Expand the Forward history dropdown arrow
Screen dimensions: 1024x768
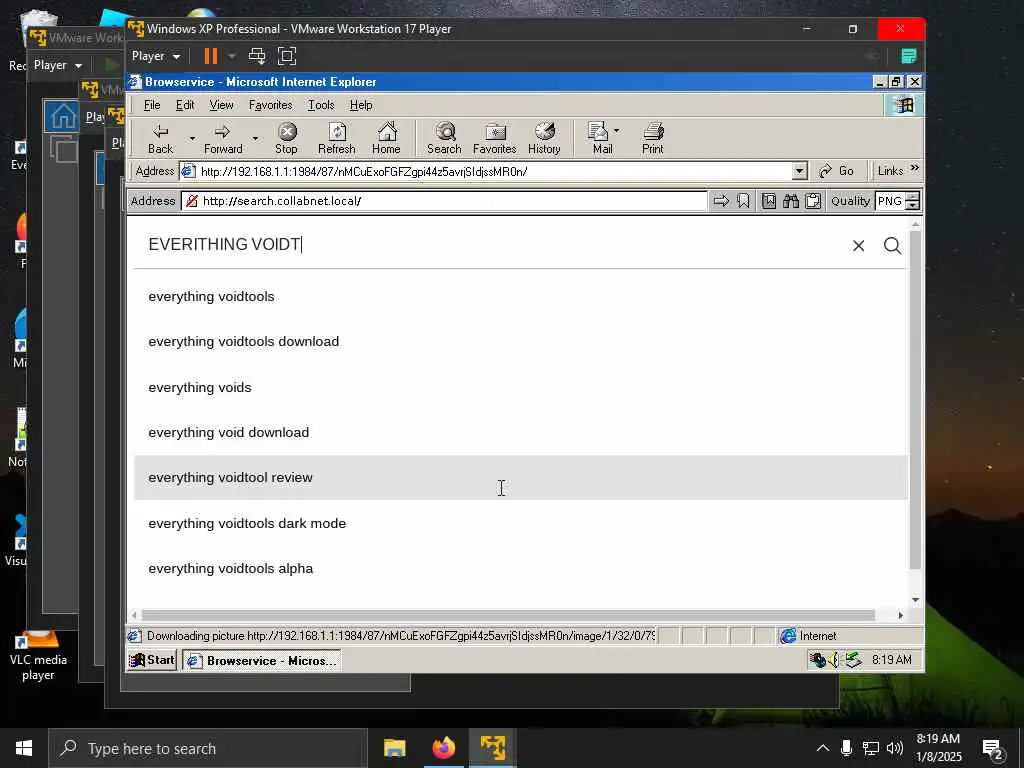(x=255, y=138)
